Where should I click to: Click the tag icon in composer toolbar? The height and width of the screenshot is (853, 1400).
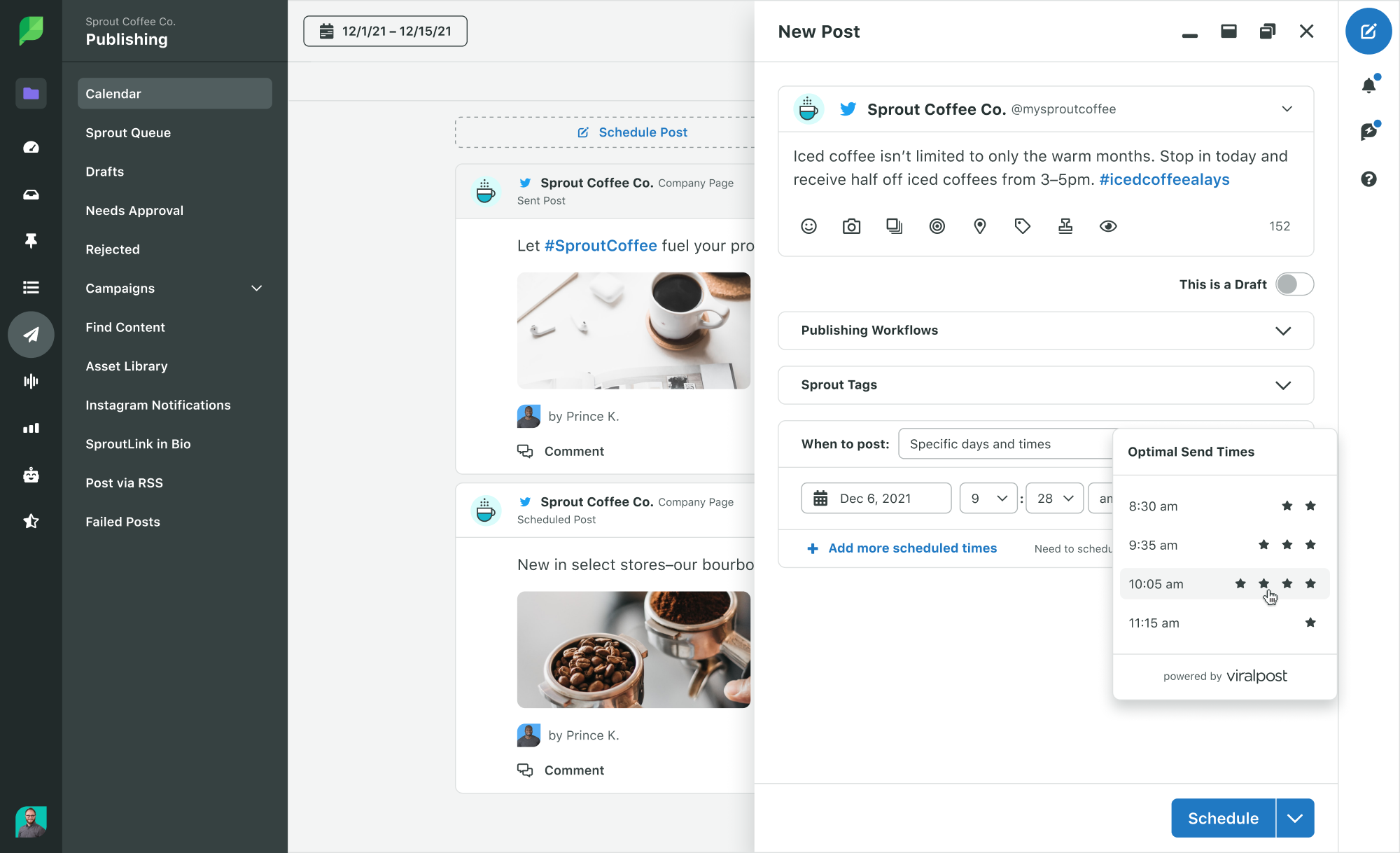[x=1022, y=225]
